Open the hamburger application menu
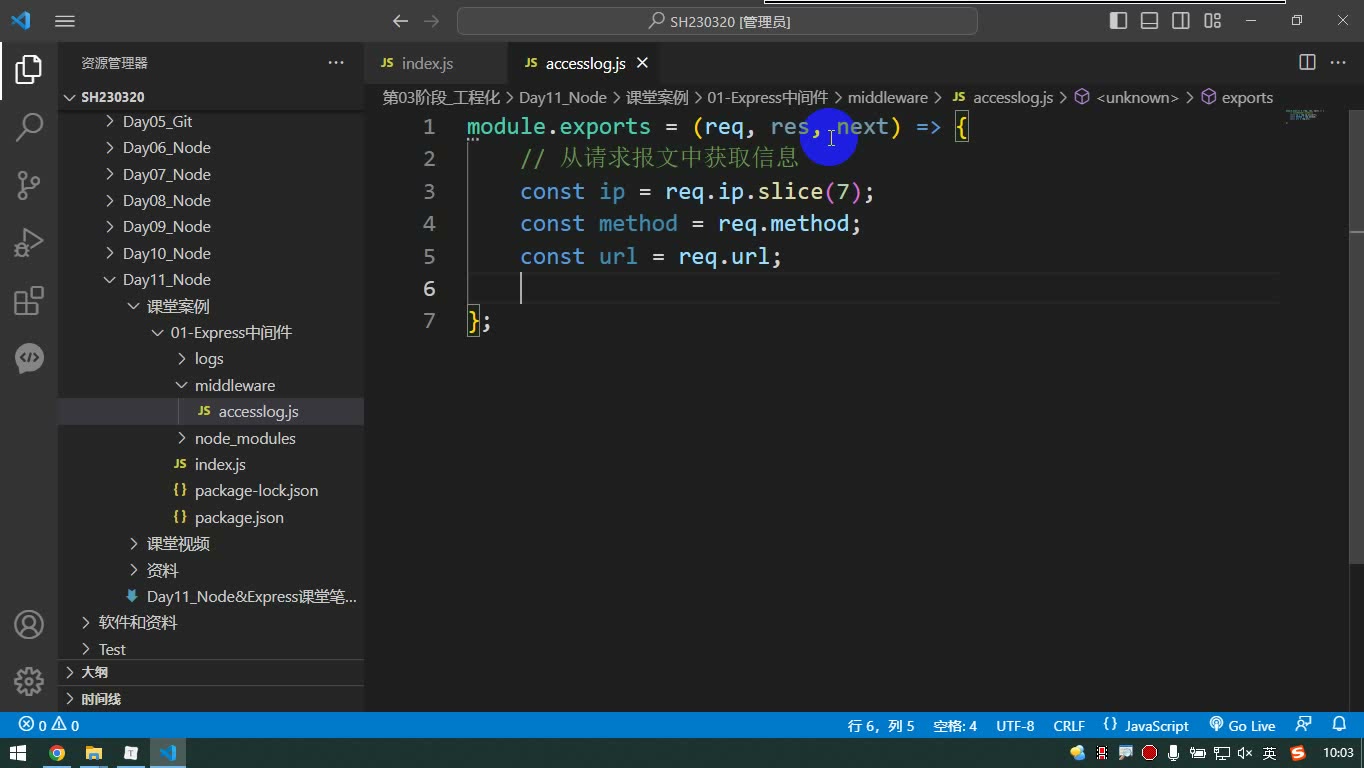 tap(65, 21)
